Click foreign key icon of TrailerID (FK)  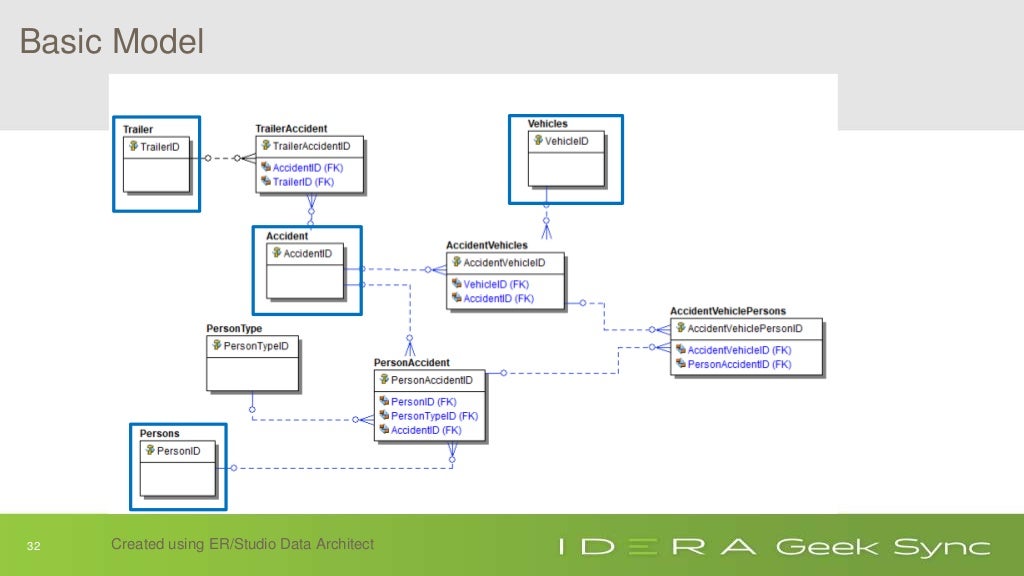[x=266, y=182]
